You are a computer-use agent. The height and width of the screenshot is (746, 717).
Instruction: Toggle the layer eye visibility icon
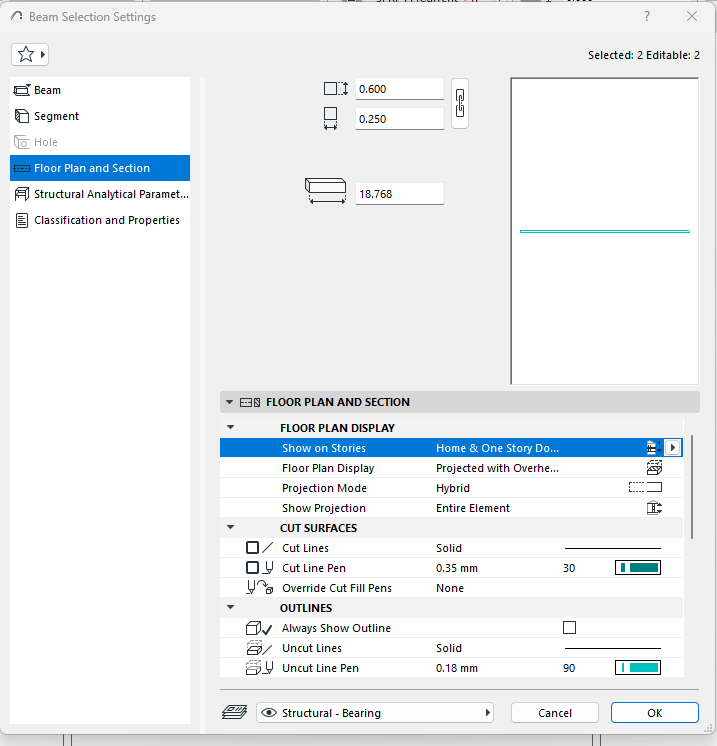point(269,712)
